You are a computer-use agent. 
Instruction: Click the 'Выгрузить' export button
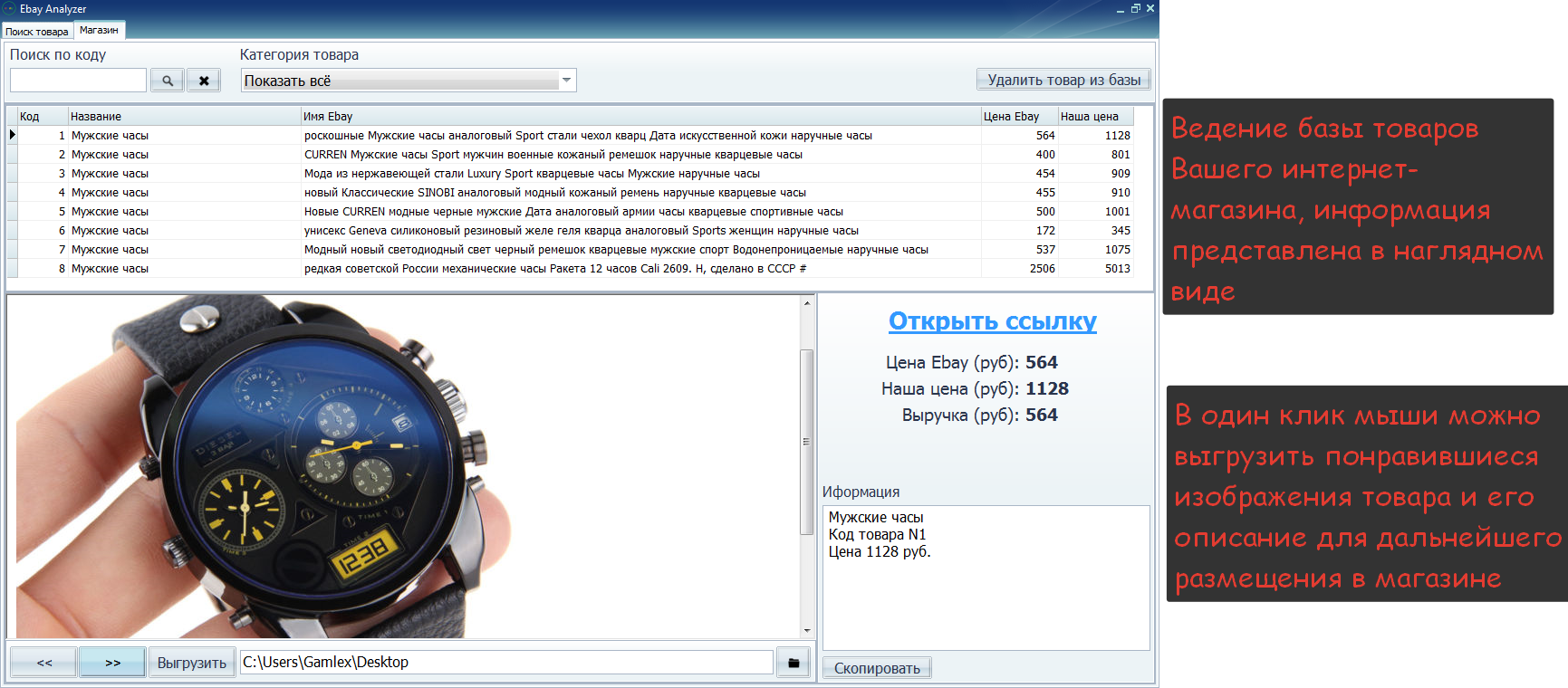click(192, 663)
